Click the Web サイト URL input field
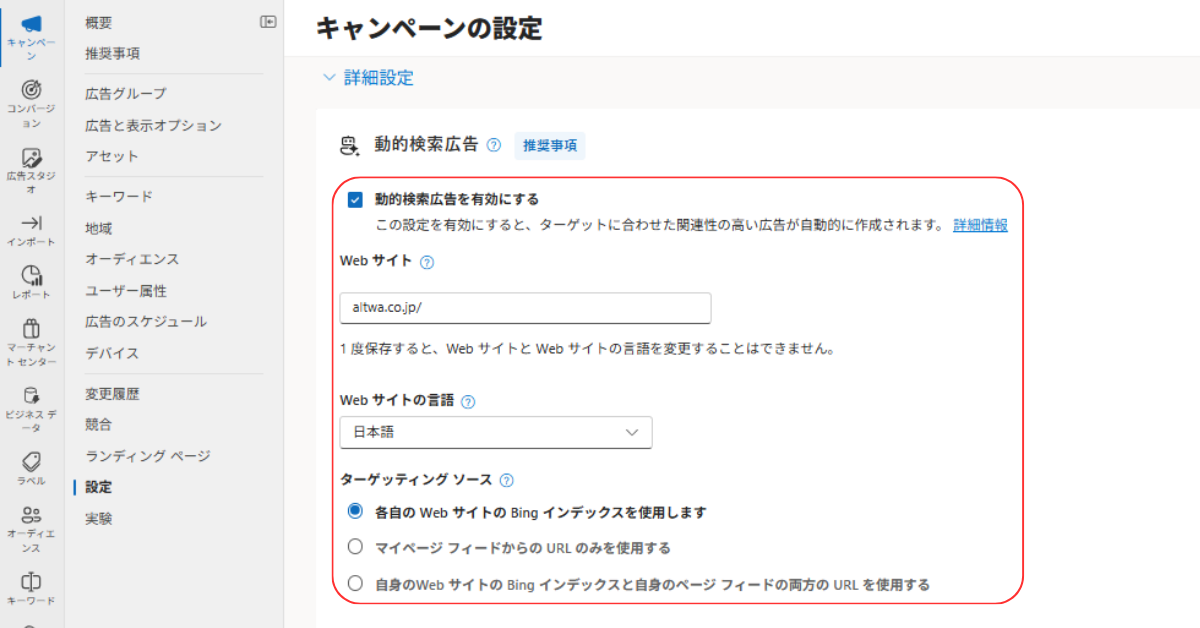Viewport: 1200px width, 628px height. (525, 308)
